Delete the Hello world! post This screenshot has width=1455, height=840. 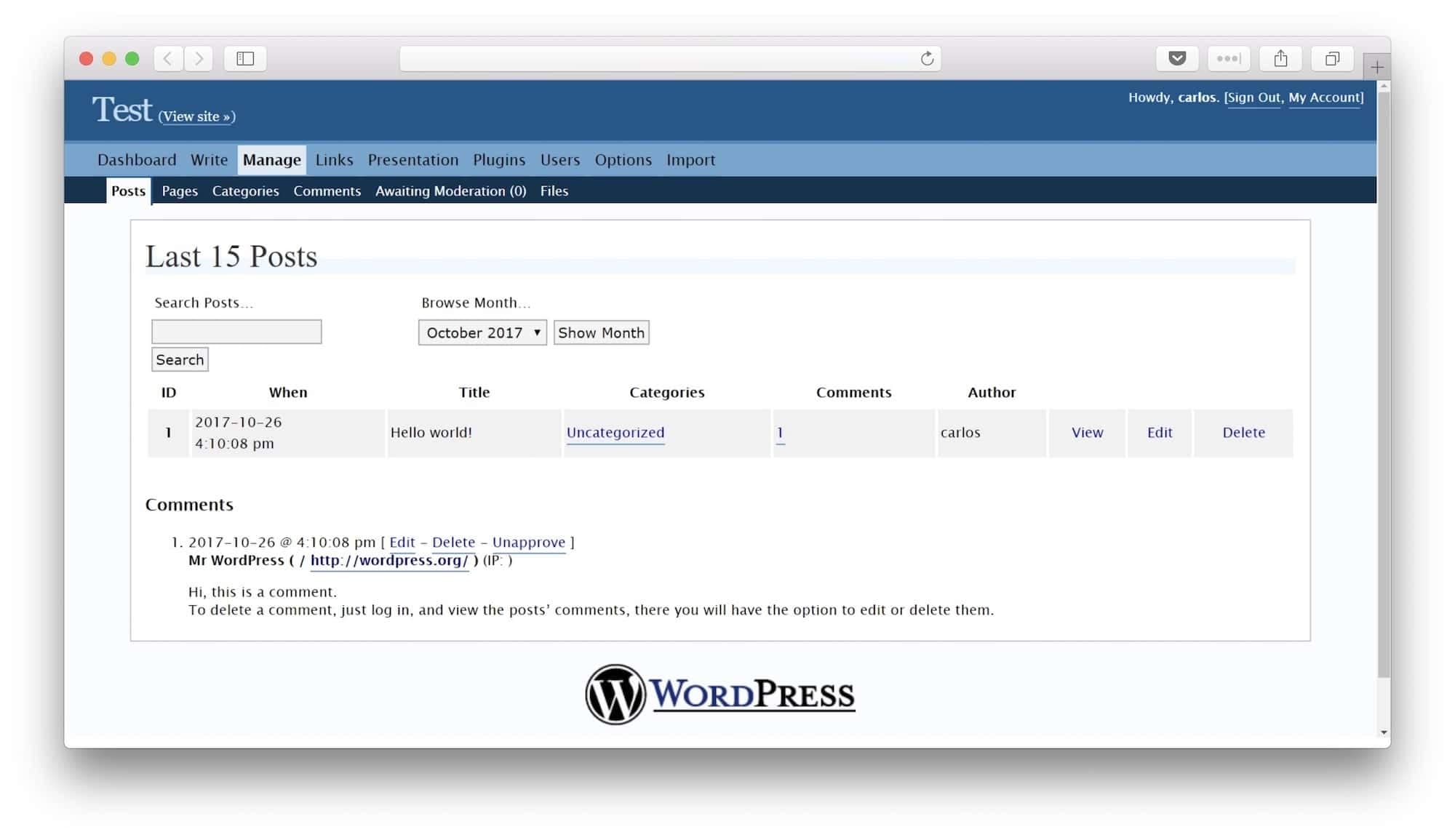tap(1243, 432)
